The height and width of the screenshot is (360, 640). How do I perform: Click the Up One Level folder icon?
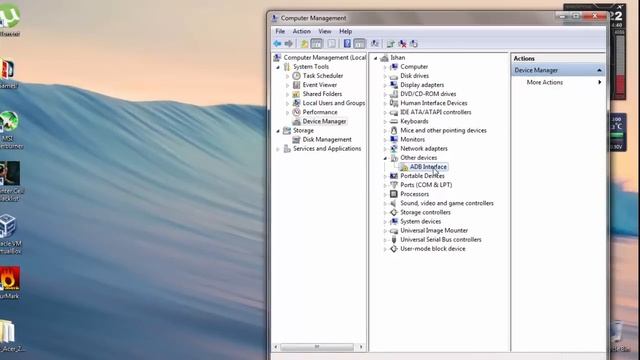pos(304,44)
